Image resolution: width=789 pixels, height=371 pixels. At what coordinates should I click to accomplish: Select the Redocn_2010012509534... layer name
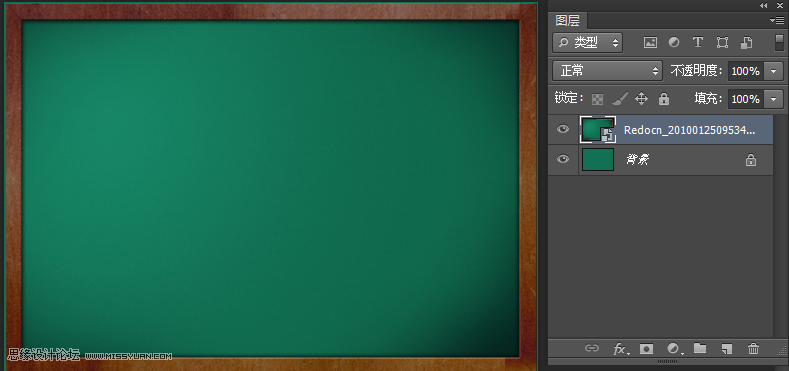(689, 130)
